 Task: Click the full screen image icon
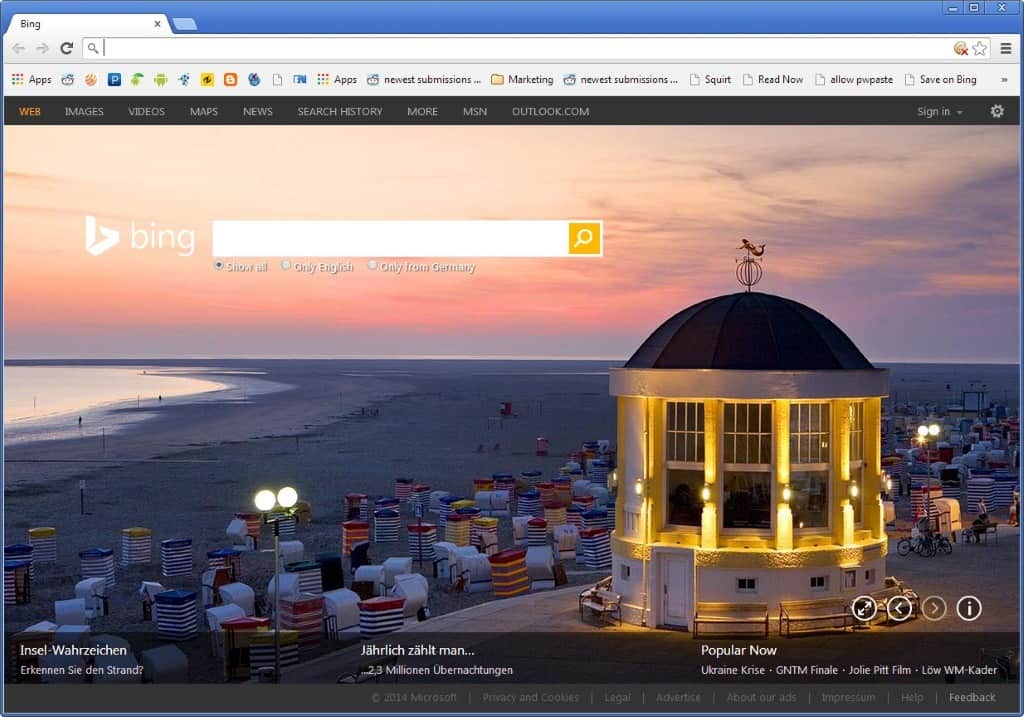(864, 609)
